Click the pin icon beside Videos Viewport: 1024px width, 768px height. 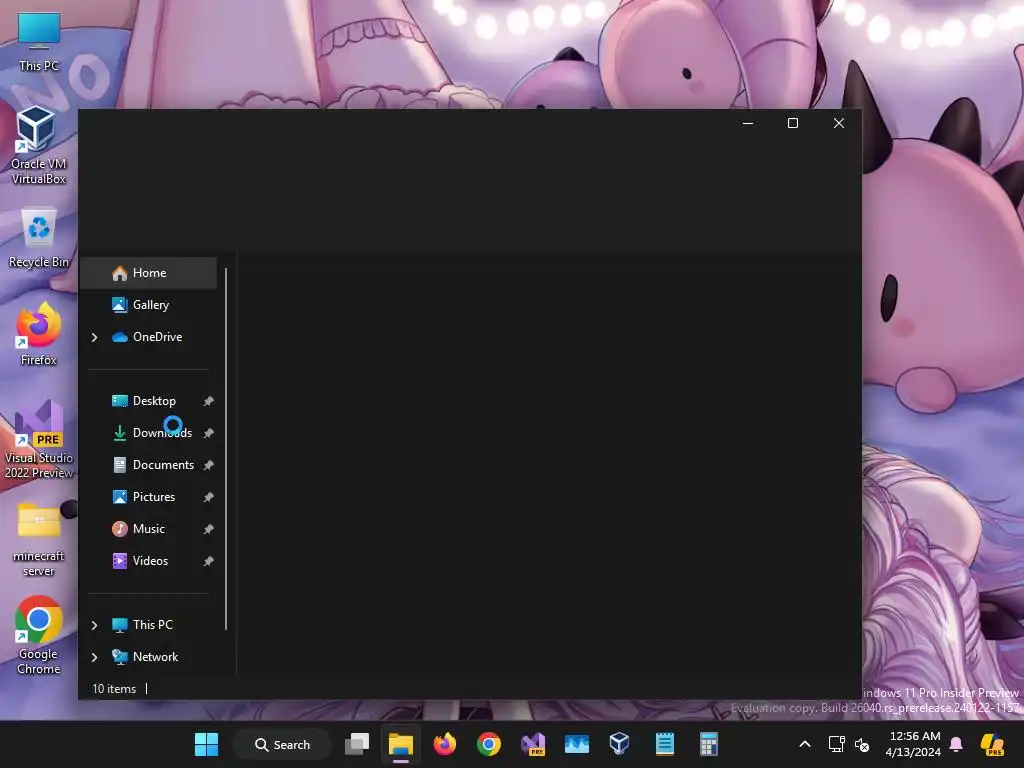[208, 561]
